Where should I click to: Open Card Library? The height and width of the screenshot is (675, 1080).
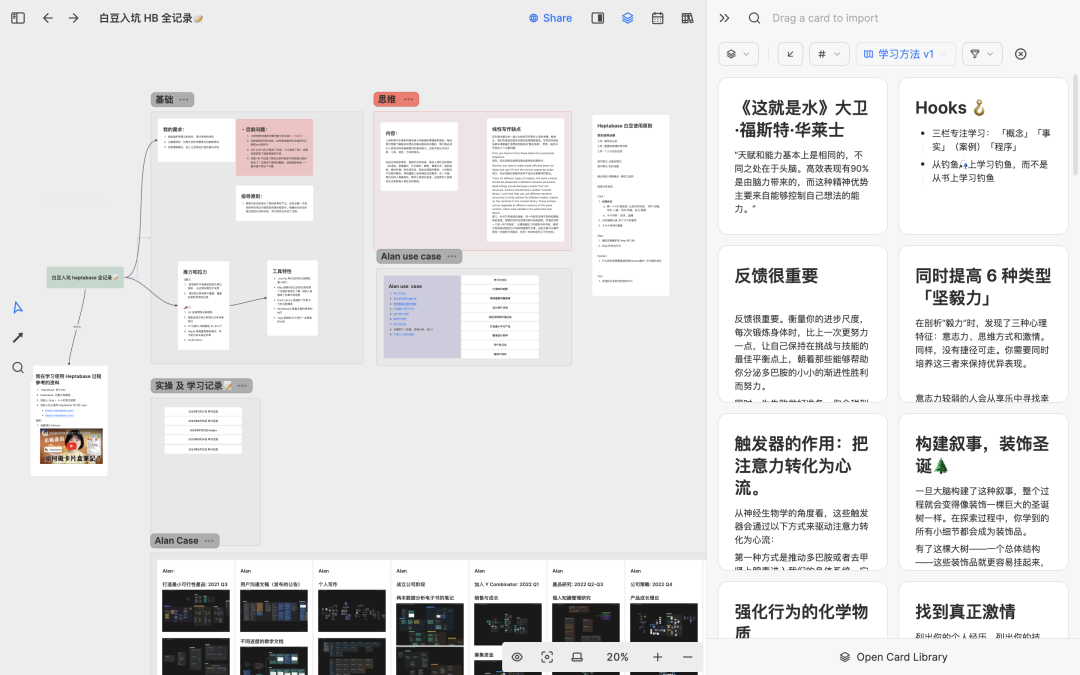pos(893,657)
